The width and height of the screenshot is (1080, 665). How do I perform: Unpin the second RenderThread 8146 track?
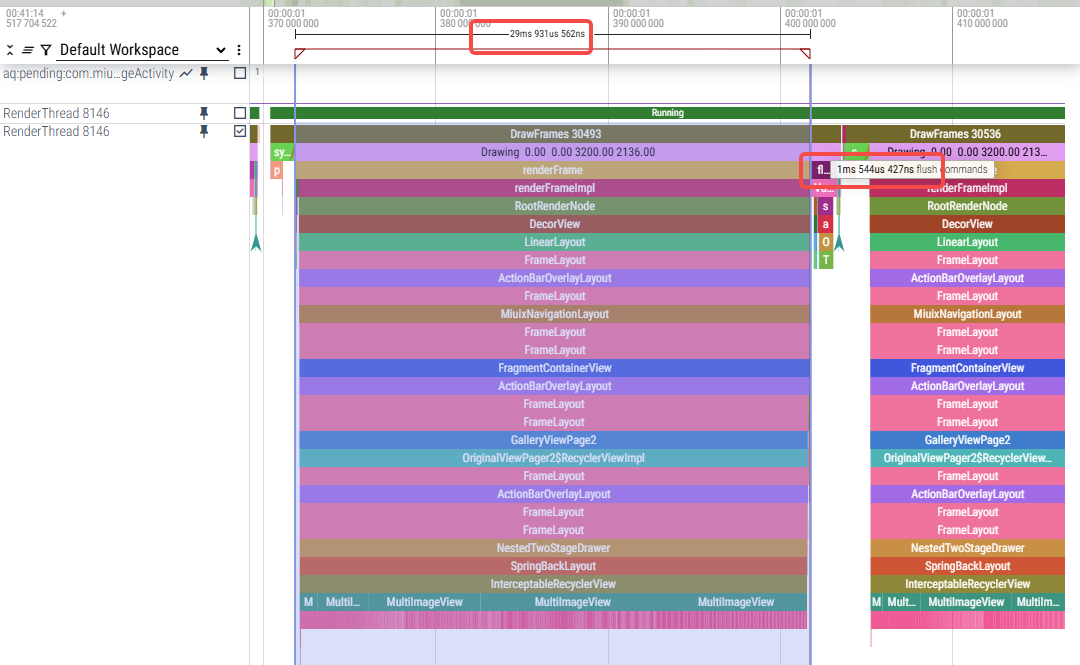[204, 131]
